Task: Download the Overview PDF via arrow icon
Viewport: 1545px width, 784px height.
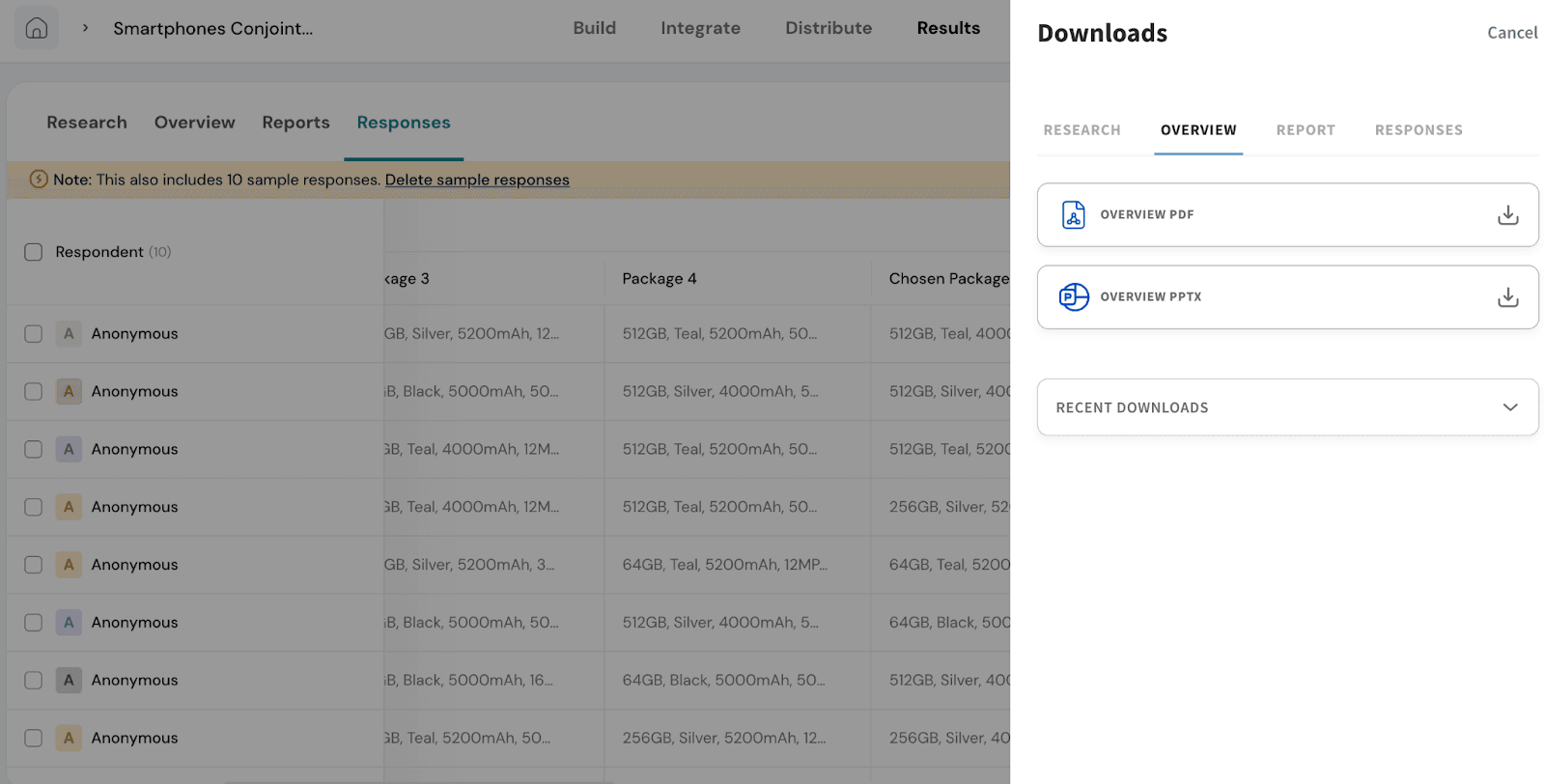Action: [1507, 214]
